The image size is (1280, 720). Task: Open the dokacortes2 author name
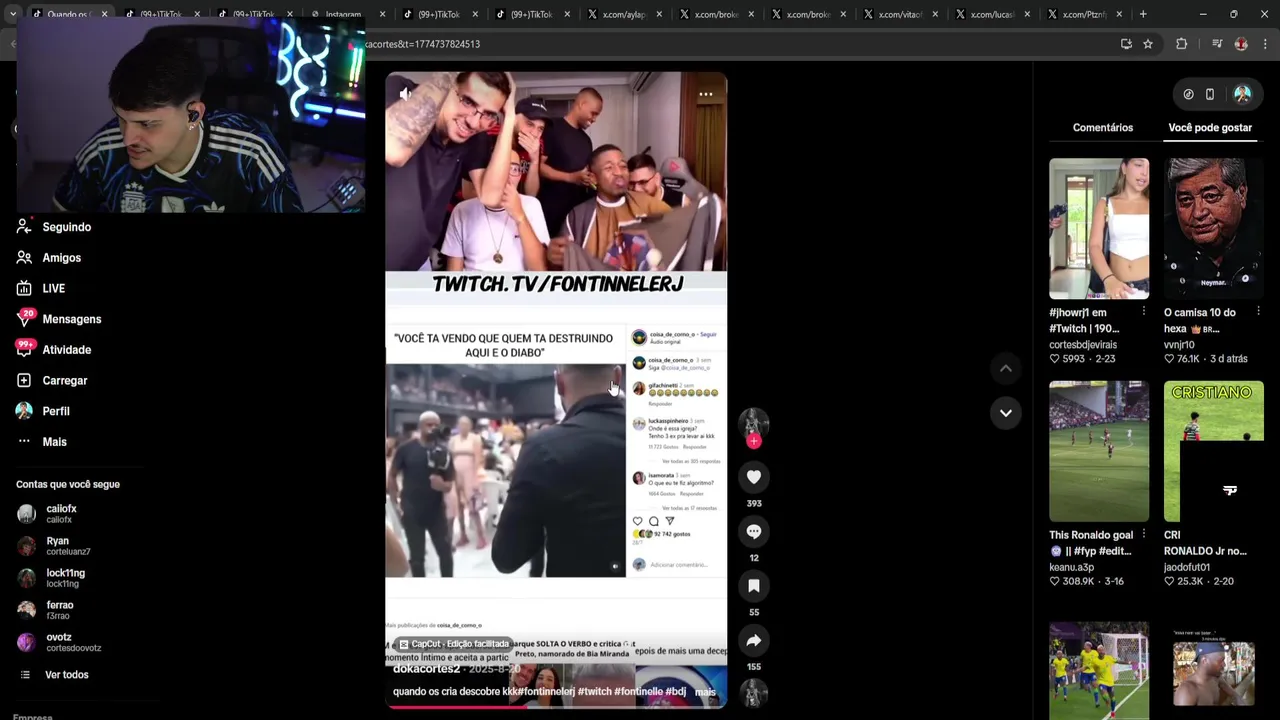pyautogui.click(x=426, y=669)
